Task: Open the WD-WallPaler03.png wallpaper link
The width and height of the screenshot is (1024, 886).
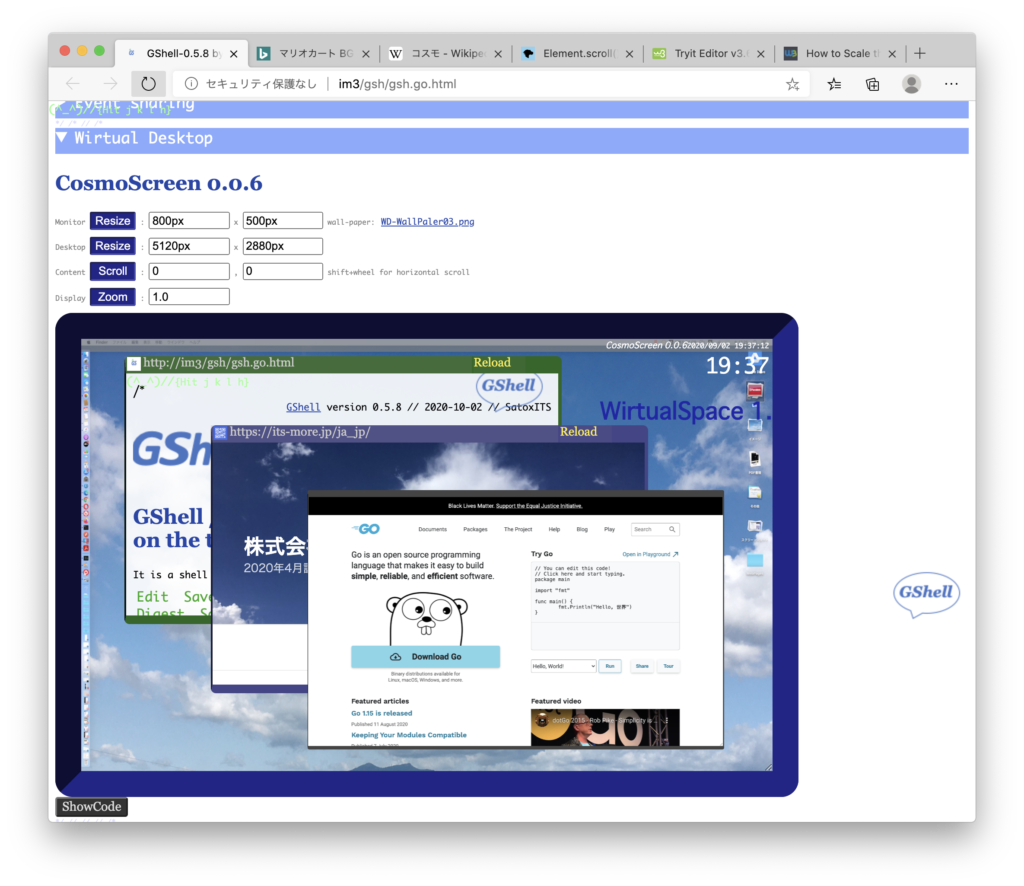Action: pyautogui.click(x=427, y=222)
